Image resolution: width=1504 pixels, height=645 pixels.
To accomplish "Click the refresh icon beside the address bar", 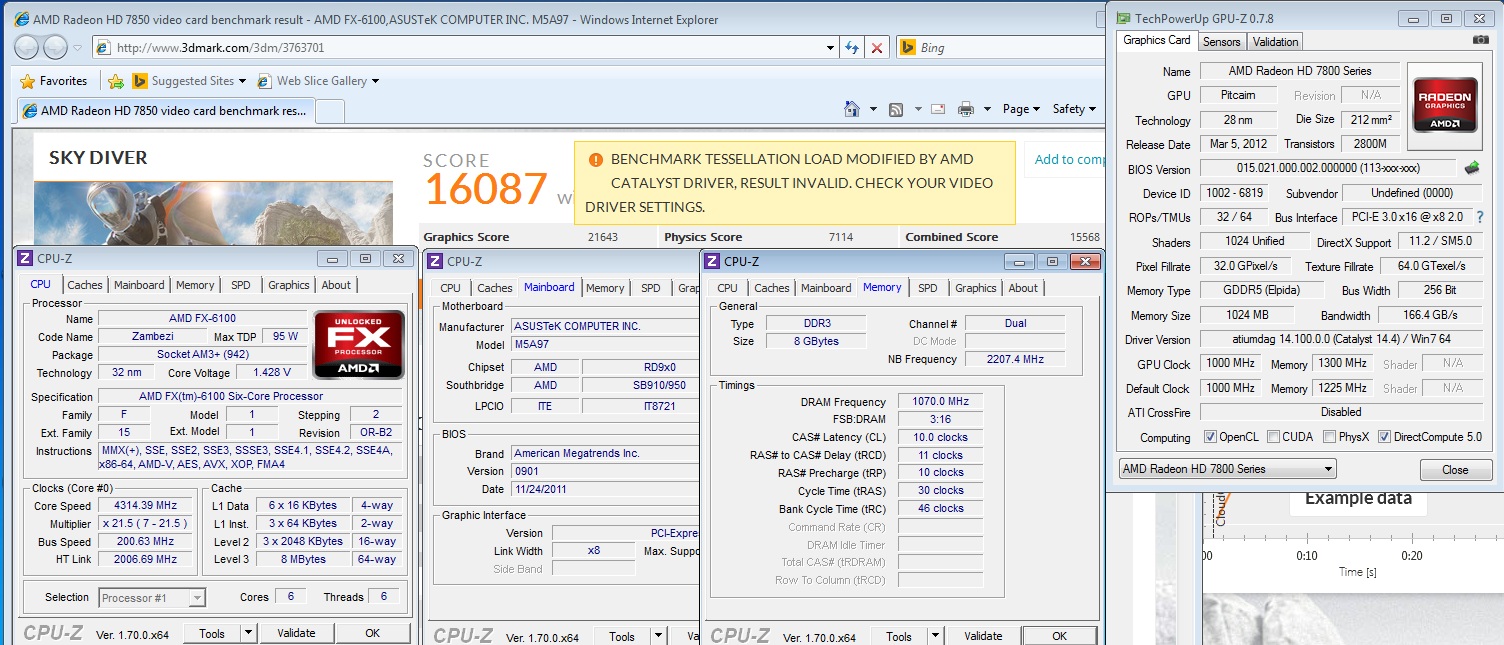I will (852, 47).
